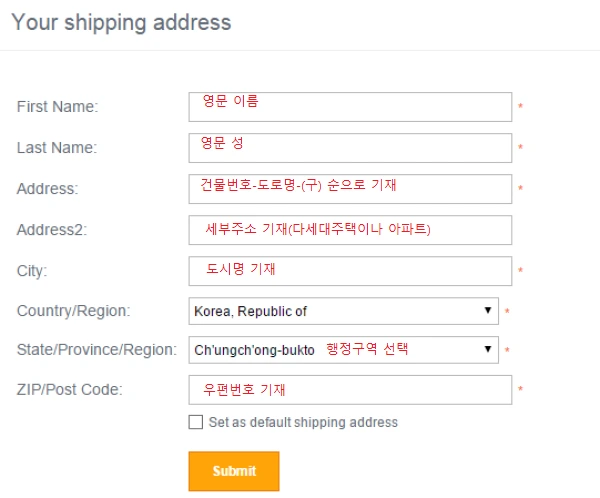Viewport: 600px width, 498px height.
Task: Click the 'Country/Region:' label
Action: tap(73, 311)
